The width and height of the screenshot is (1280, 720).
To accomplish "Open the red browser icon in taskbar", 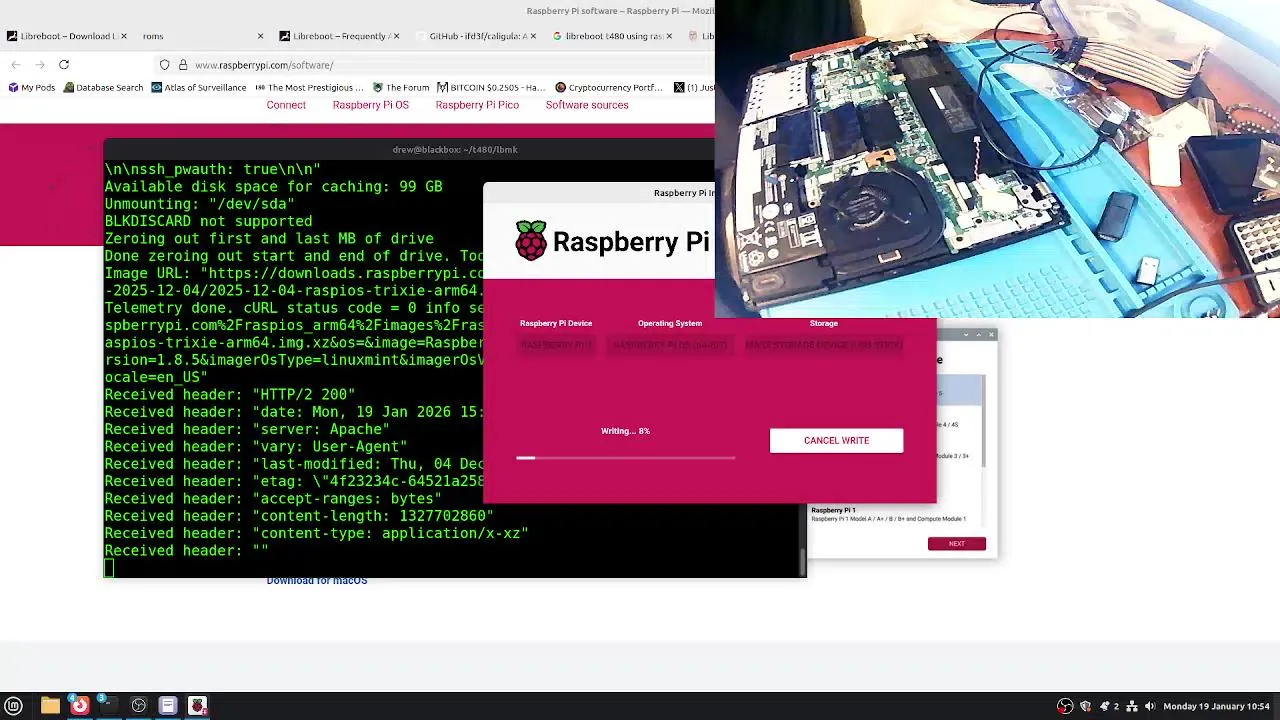I will (79, 706).
